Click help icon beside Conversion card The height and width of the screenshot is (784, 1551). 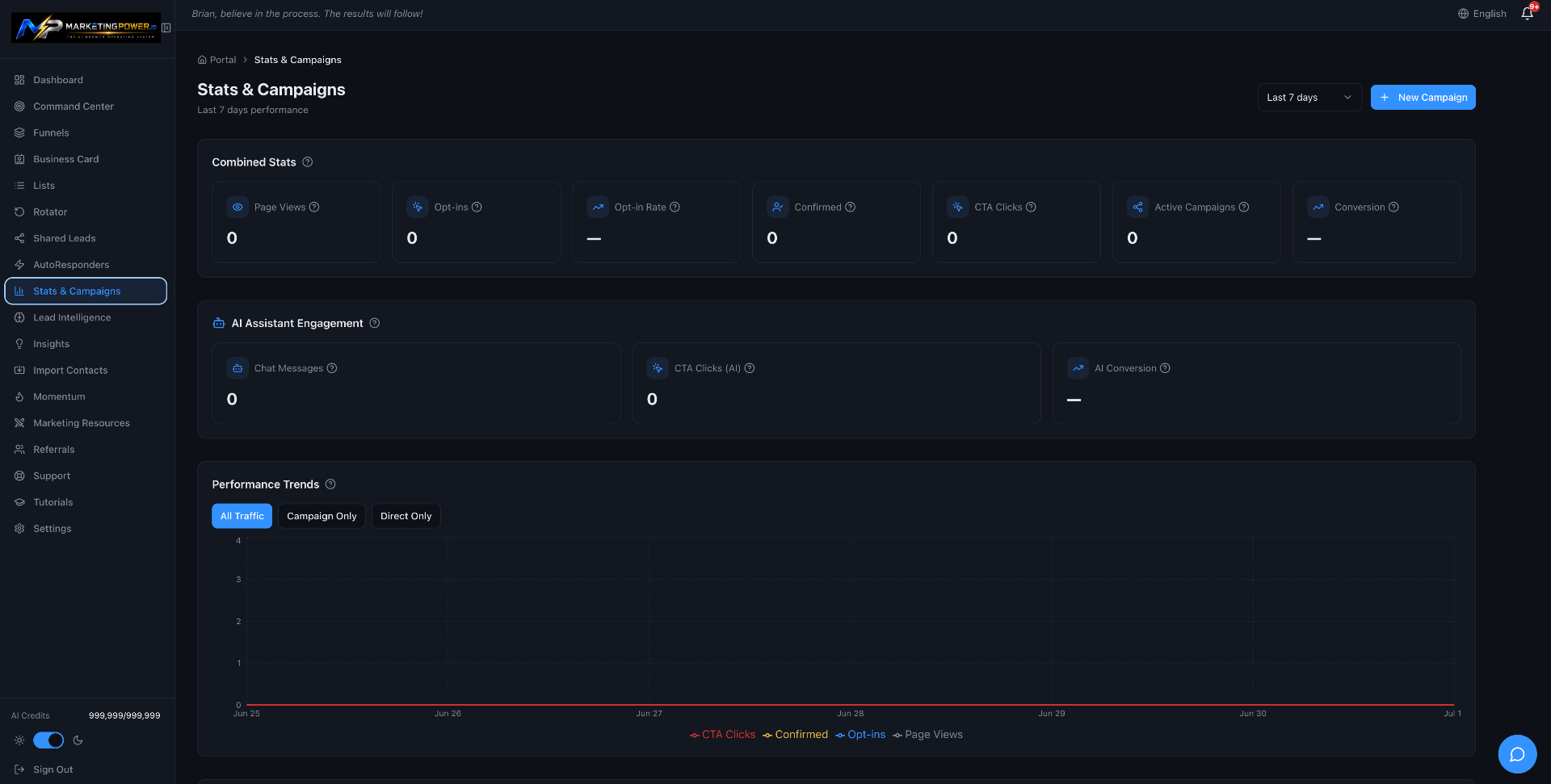(1393, 208)
